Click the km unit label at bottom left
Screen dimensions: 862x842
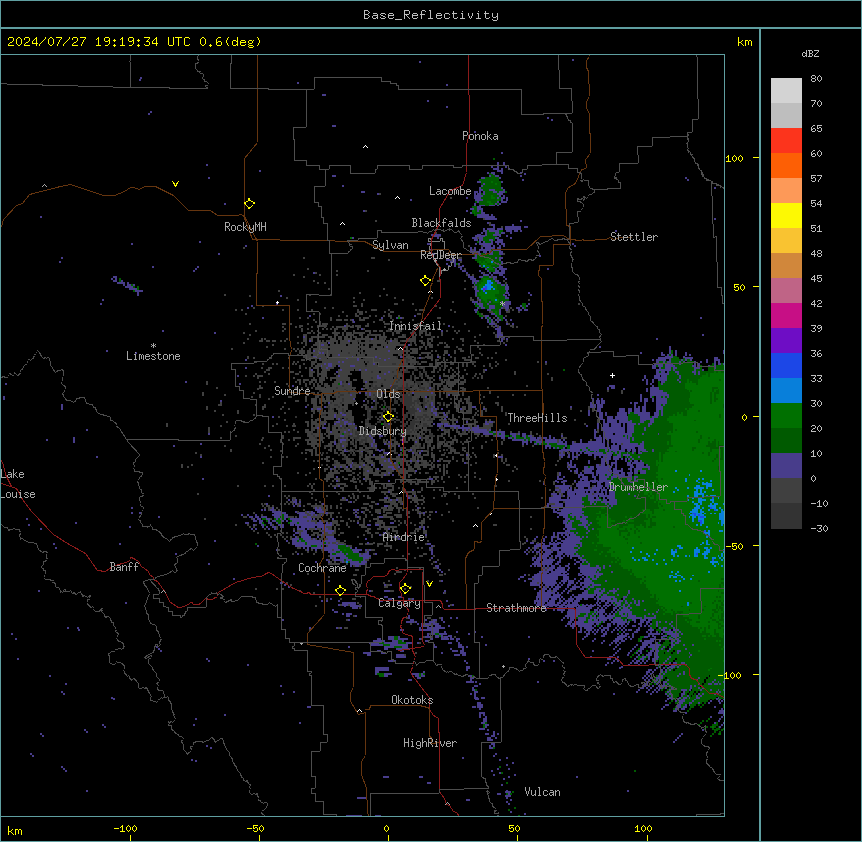click(x=15, y=830)
